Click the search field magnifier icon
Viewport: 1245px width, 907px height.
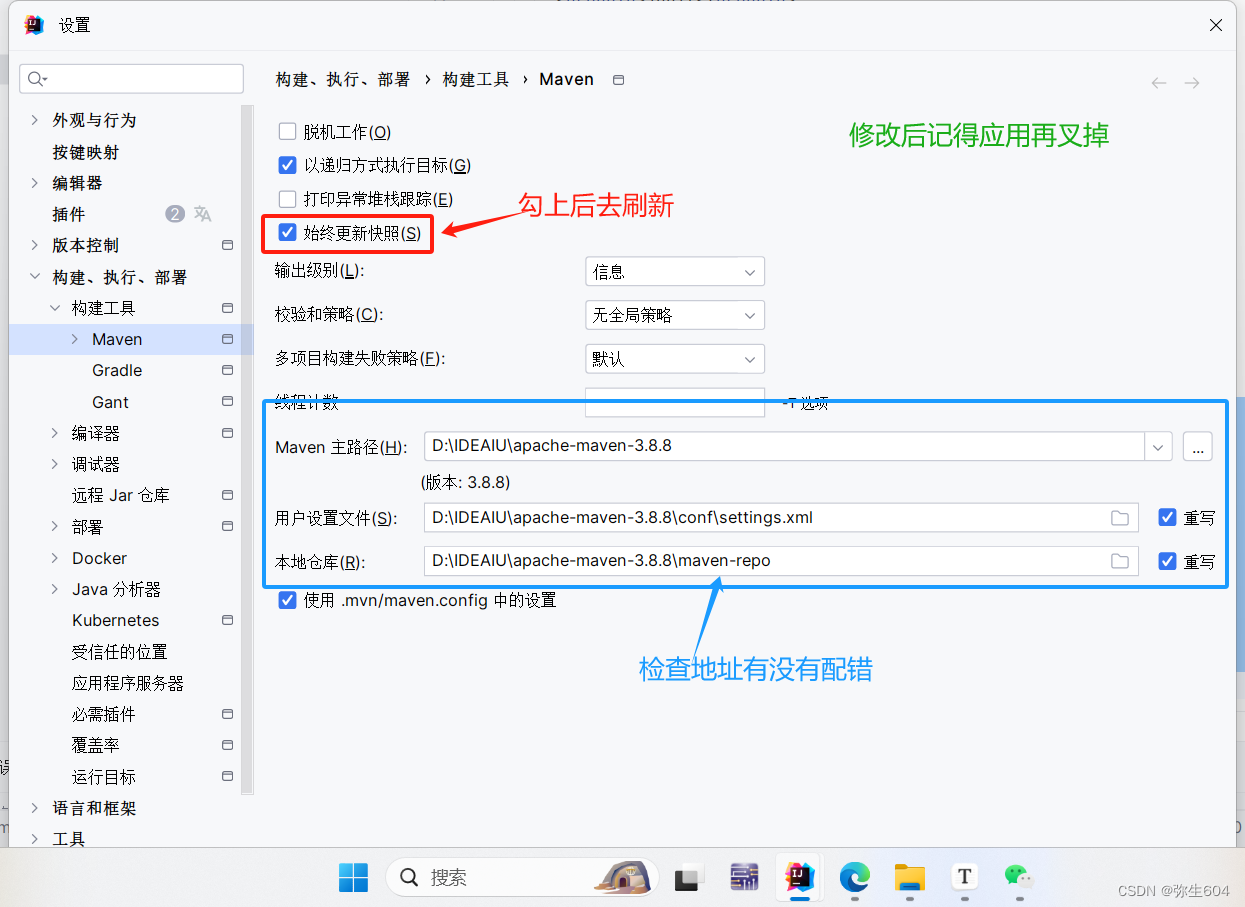click(37, 79)
